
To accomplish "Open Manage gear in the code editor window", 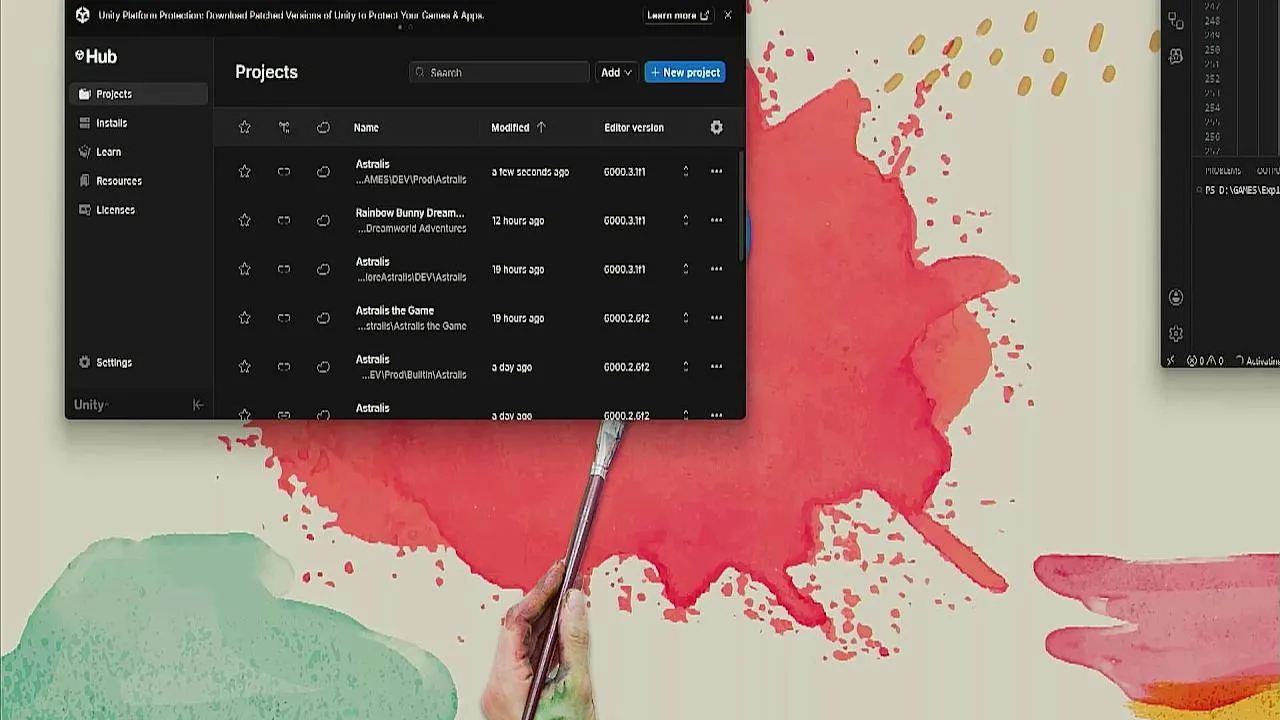I will [1176, 334].
